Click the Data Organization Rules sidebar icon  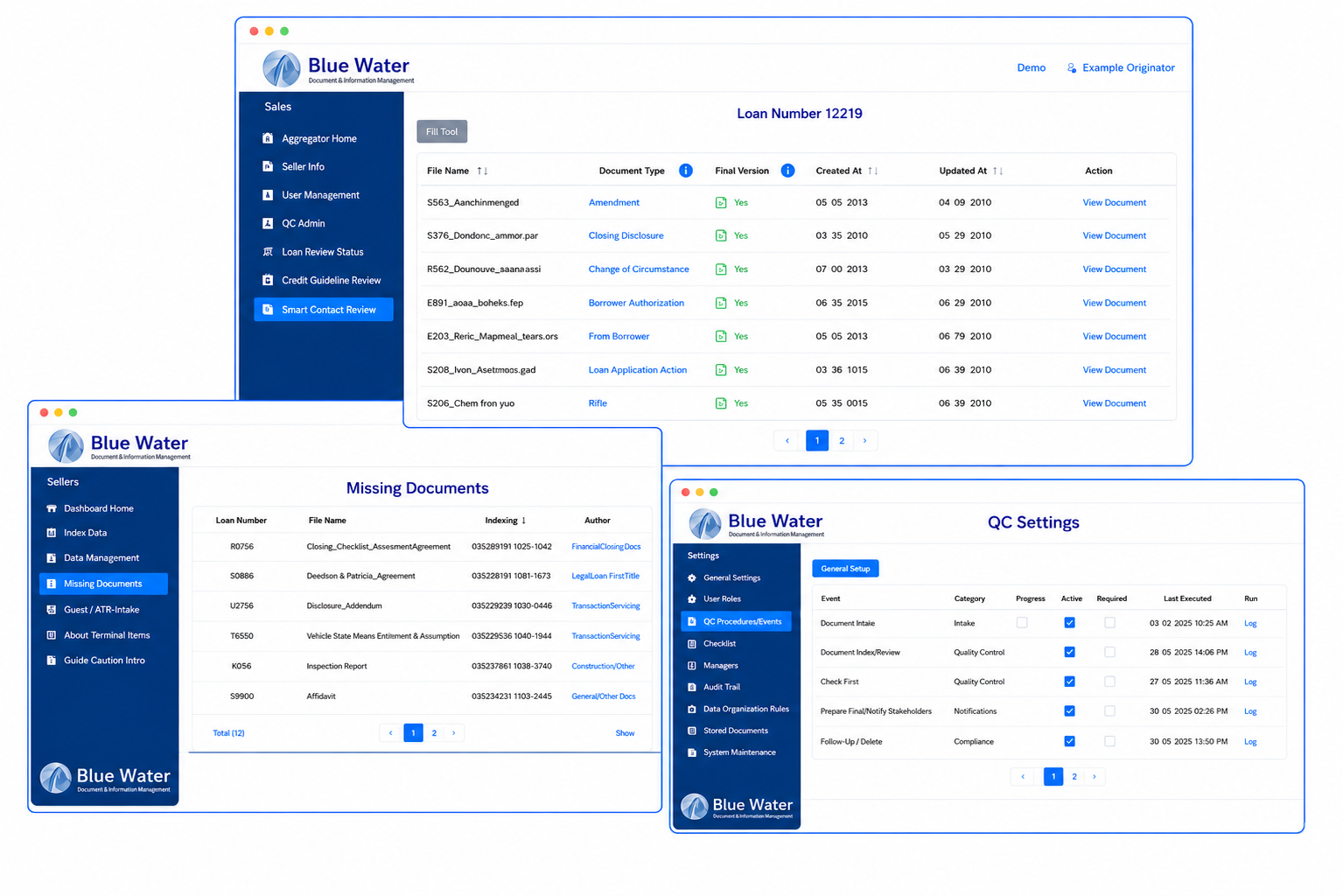tap(692, 710)
